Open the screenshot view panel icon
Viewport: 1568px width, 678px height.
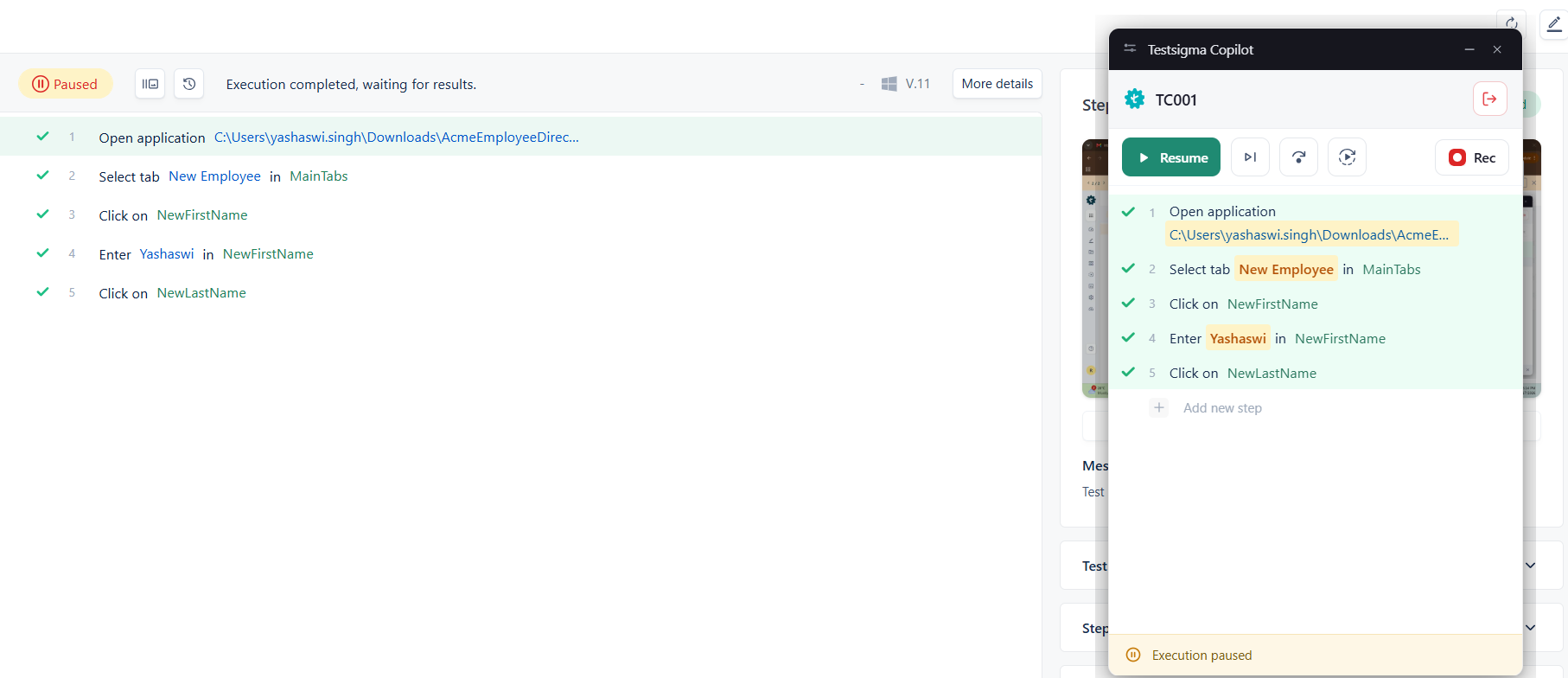click(150, 84)
